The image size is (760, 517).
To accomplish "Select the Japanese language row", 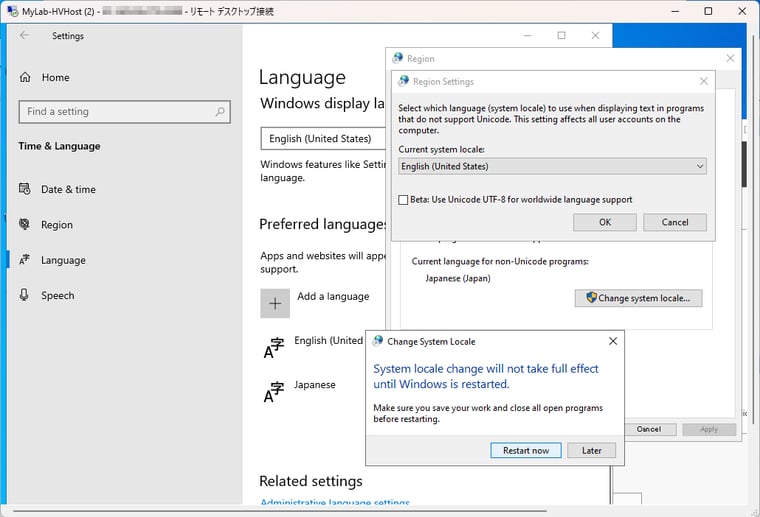I will 313,392.
